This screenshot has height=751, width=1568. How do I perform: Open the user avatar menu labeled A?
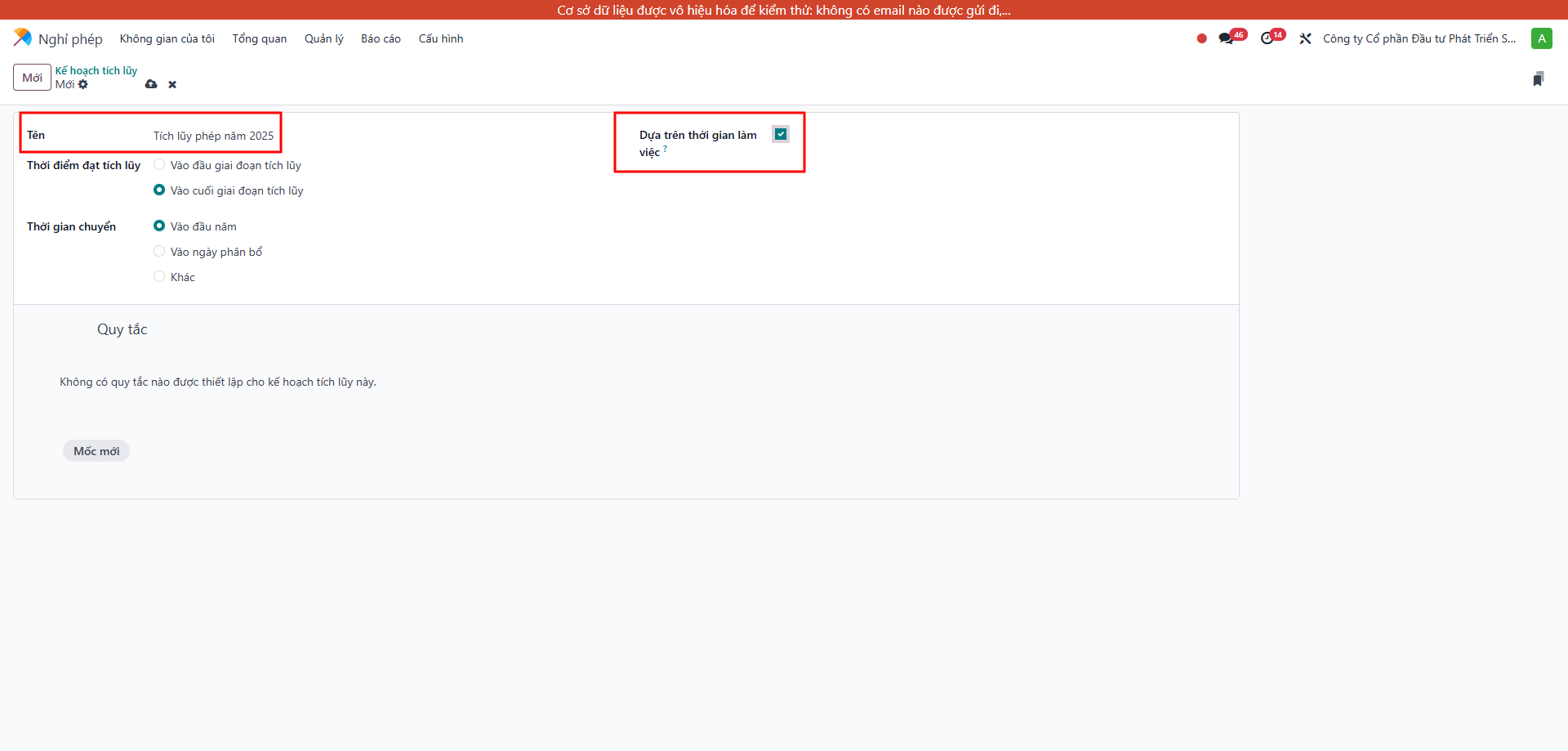click(1541, 38)
